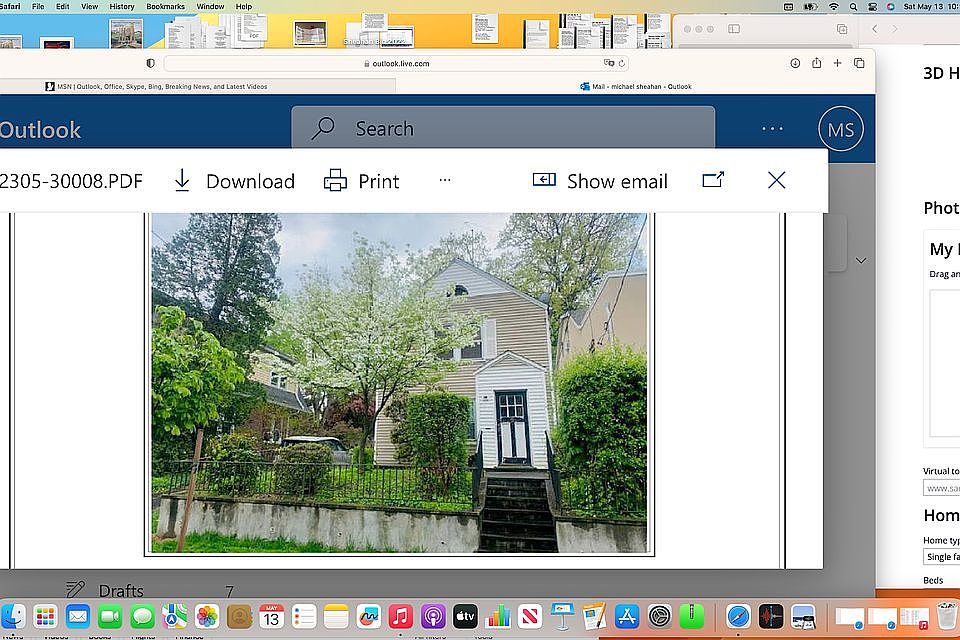
Task: Show Safari downloads
Action: (795, 63)
